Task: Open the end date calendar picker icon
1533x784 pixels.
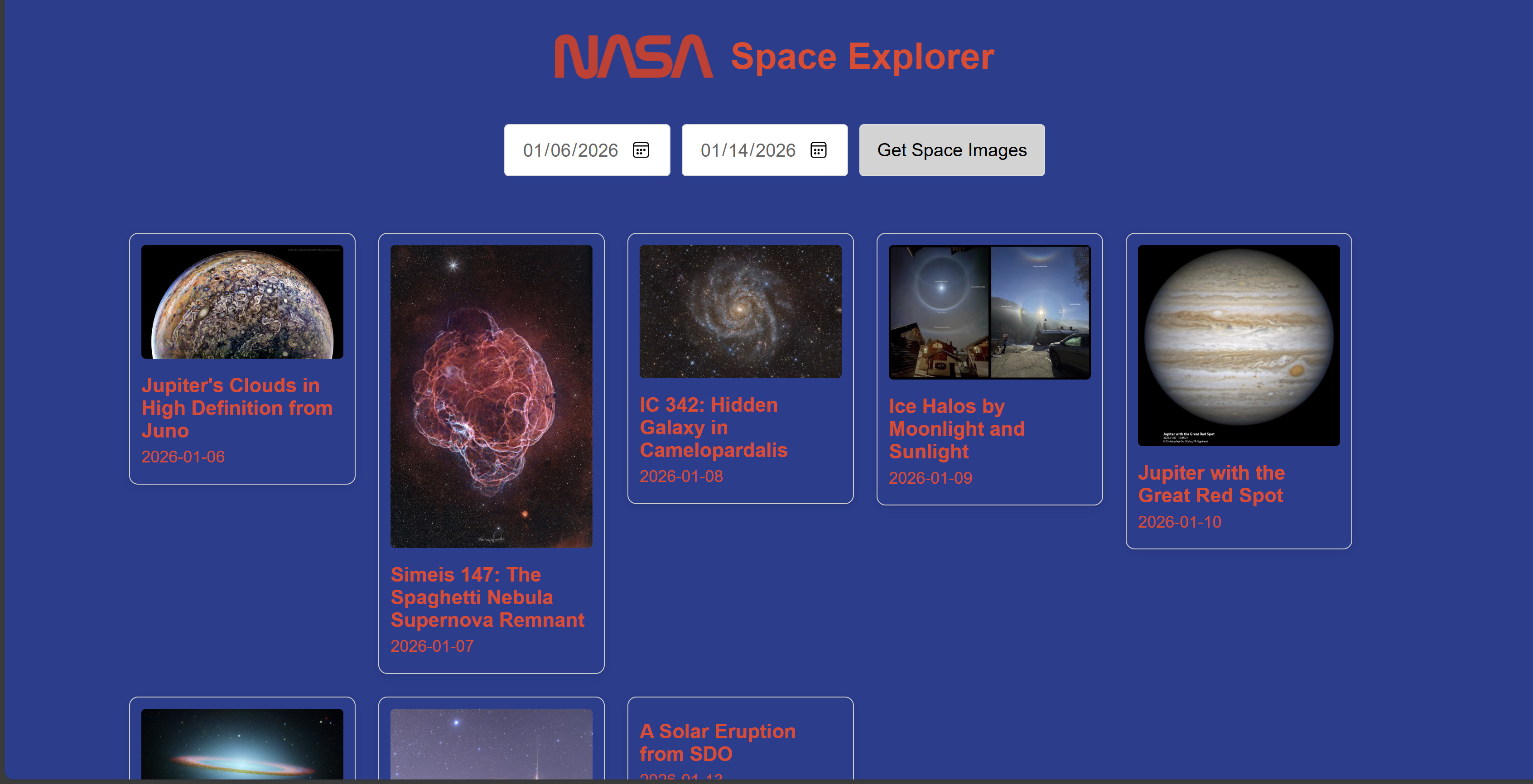Action: click(x=818, y=150)
